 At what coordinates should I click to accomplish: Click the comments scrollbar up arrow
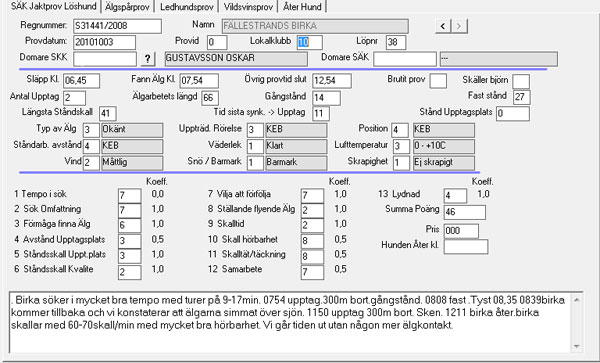[x=577, y=299]
